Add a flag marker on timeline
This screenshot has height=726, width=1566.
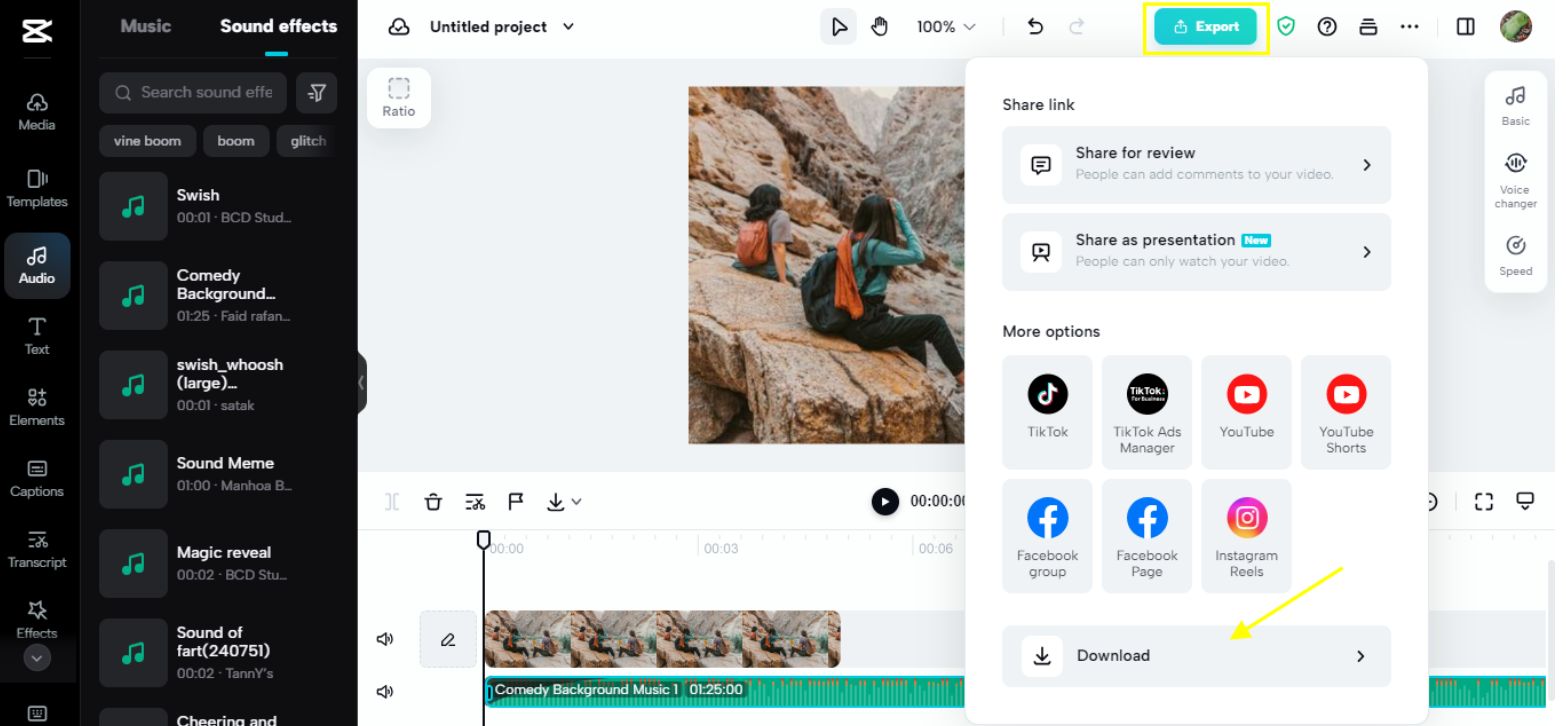pyautogui.click(x=516, y=502)
